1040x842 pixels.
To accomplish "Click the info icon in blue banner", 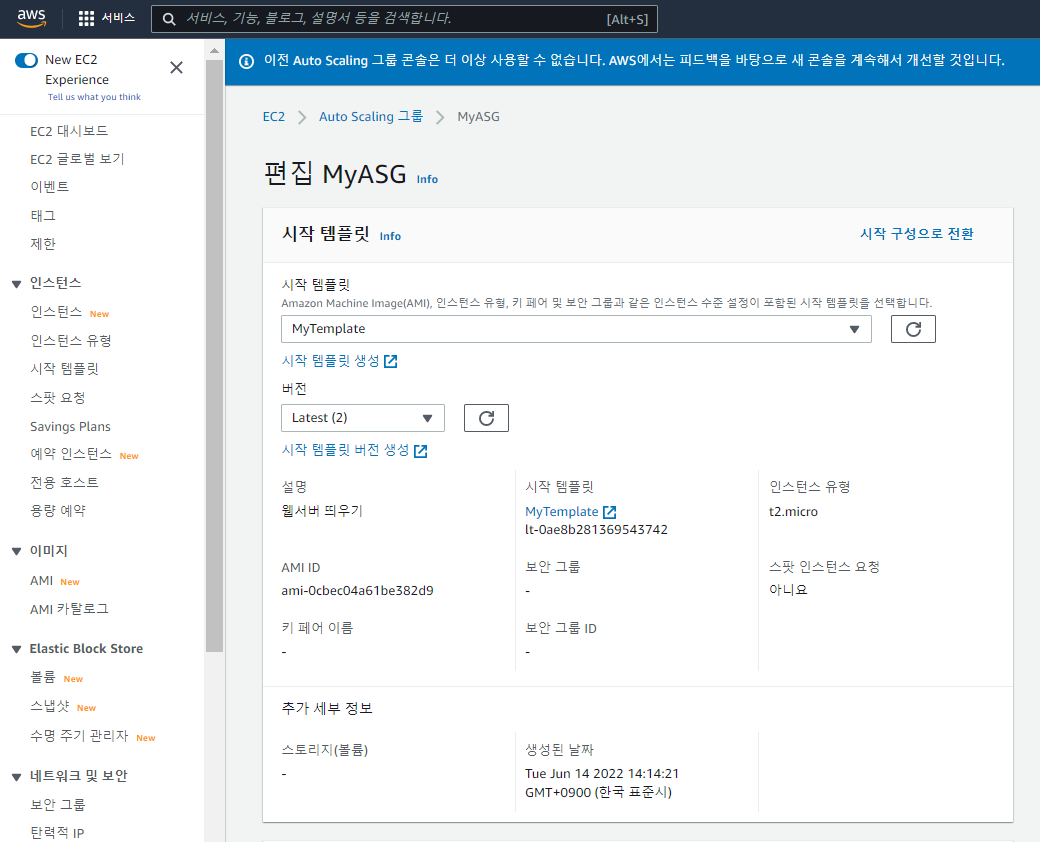I will point(246,62).
